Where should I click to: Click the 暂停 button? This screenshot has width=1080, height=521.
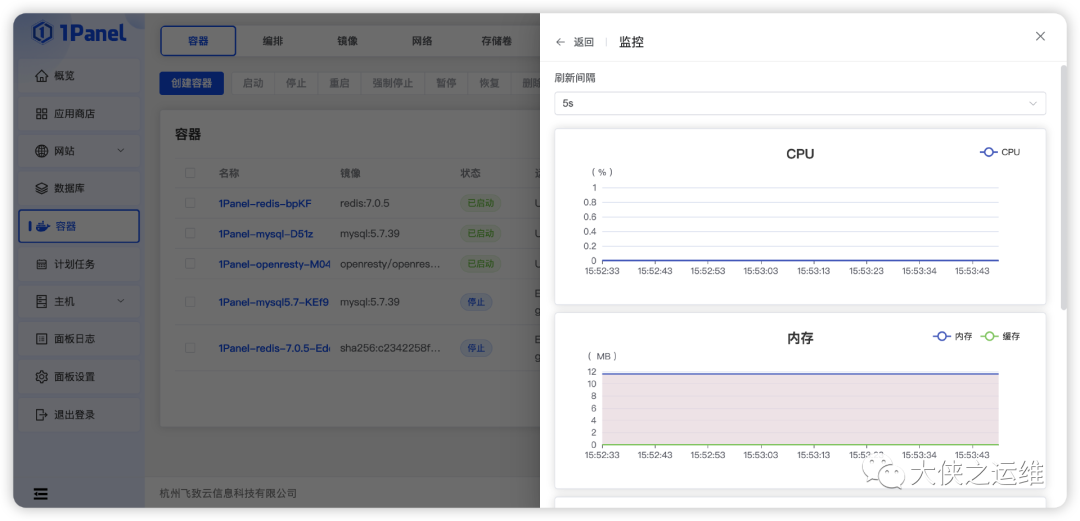446,83
